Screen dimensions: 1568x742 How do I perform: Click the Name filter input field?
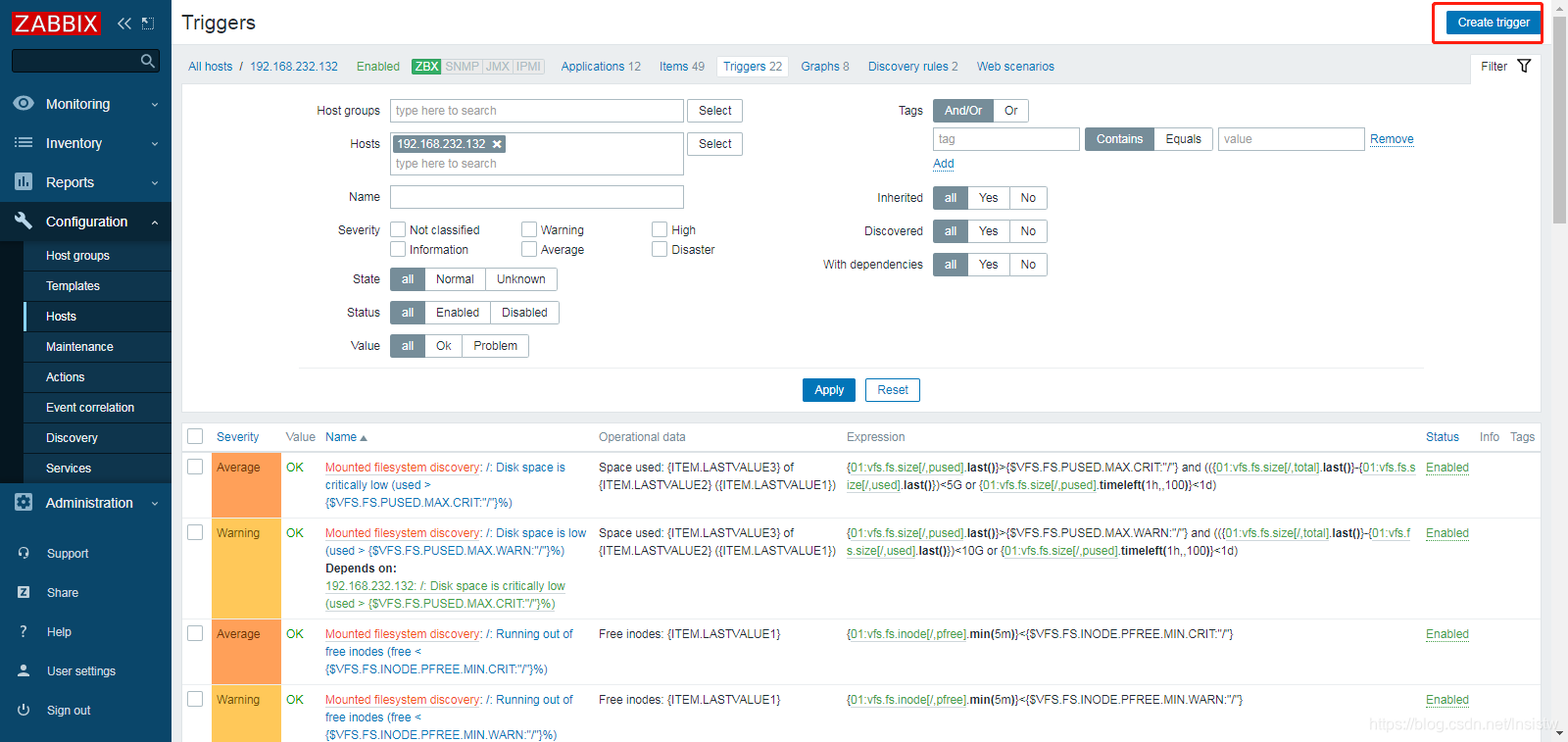(537, 197)
